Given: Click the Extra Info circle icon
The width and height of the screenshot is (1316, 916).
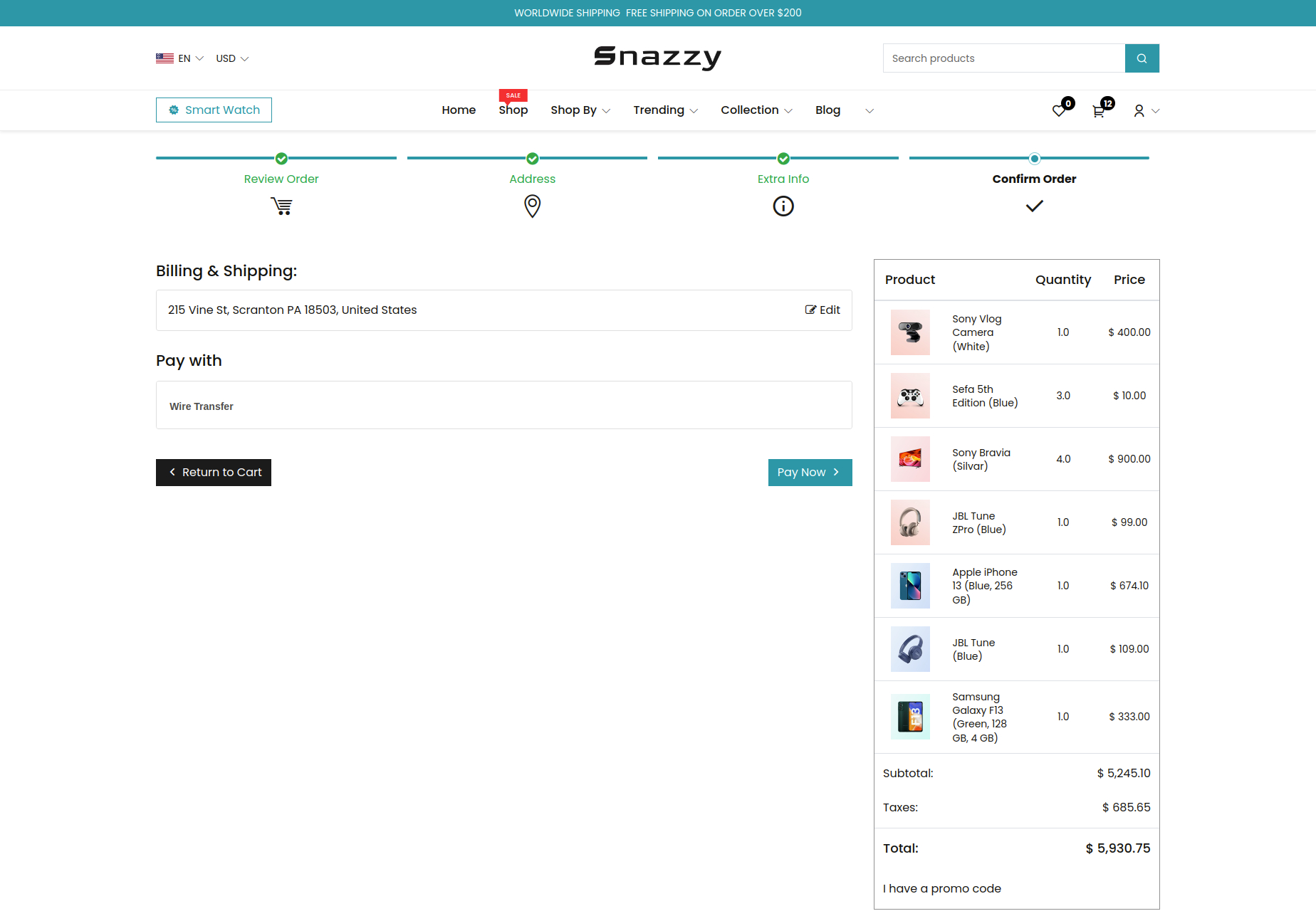Looking at the screenshot, I should click(783, 206).
